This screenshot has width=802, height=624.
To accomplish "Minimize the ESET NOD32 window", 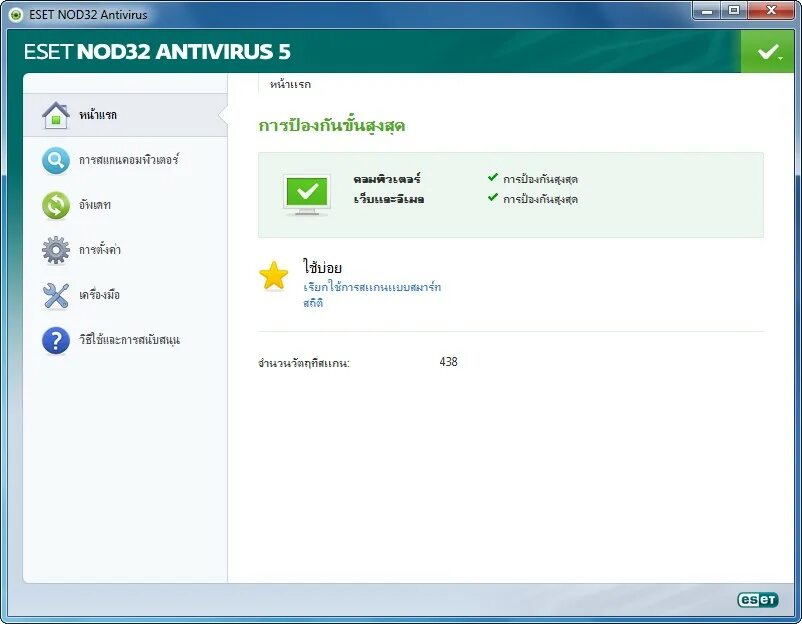I will click(707, 11).
